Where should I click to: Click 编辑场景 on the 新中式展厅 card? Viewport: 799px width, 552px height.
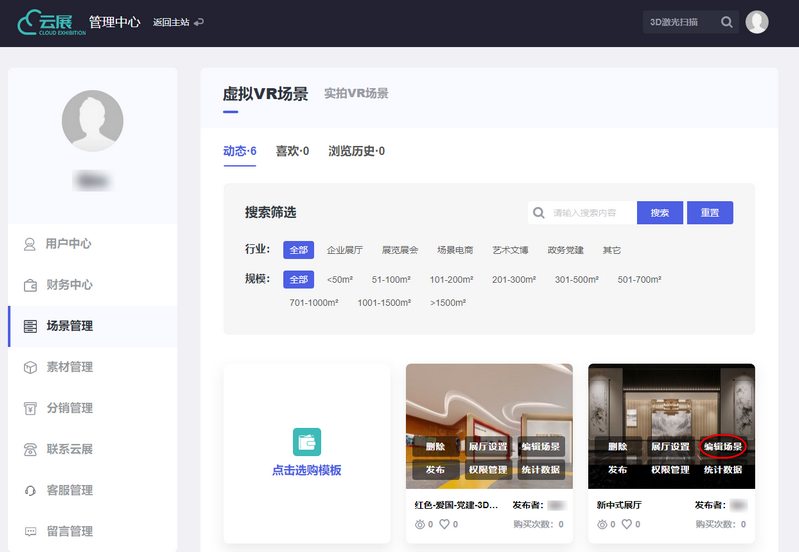tap(724, 447)
